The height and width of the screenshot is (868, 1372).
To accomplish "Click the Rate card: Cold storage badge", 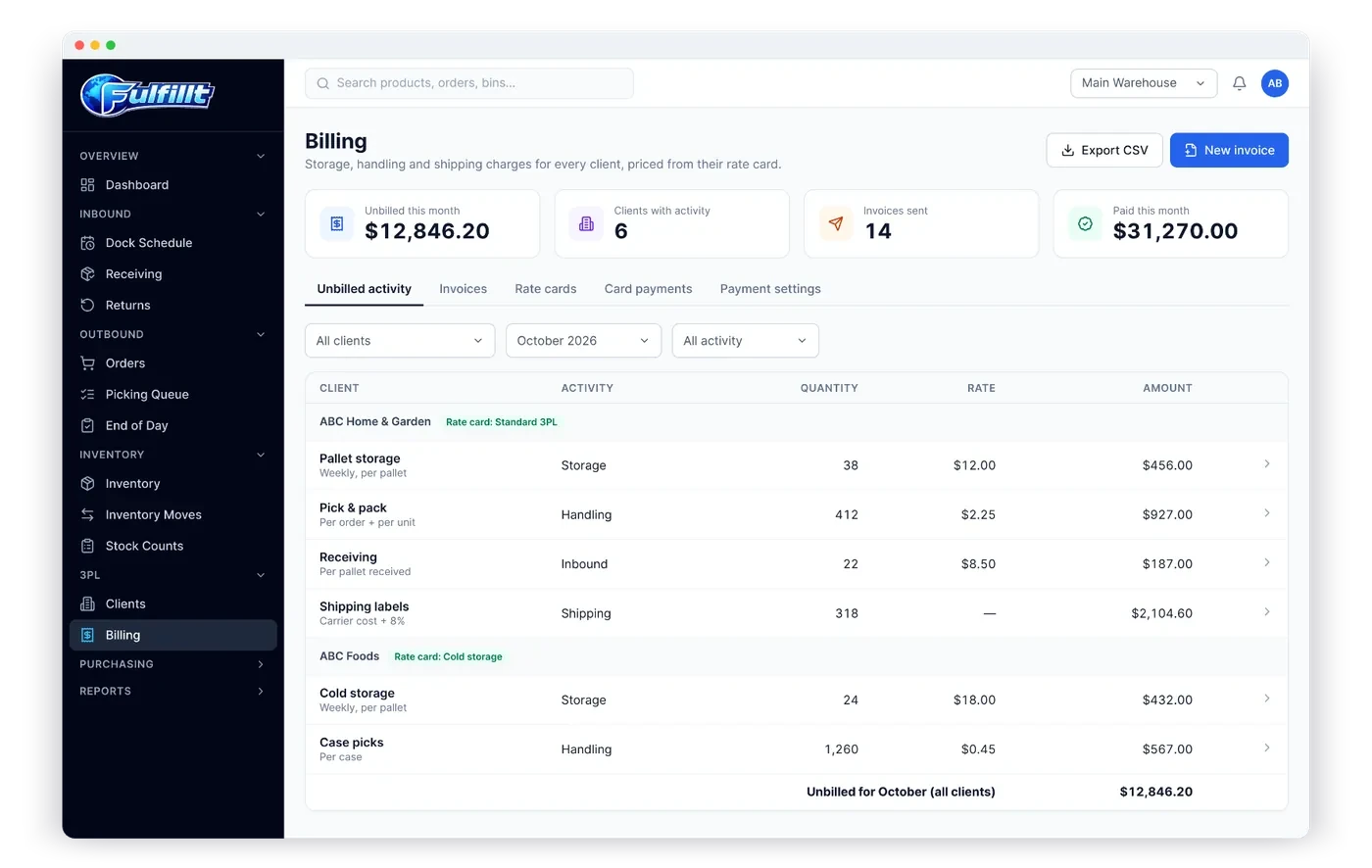I will point(448,657).
